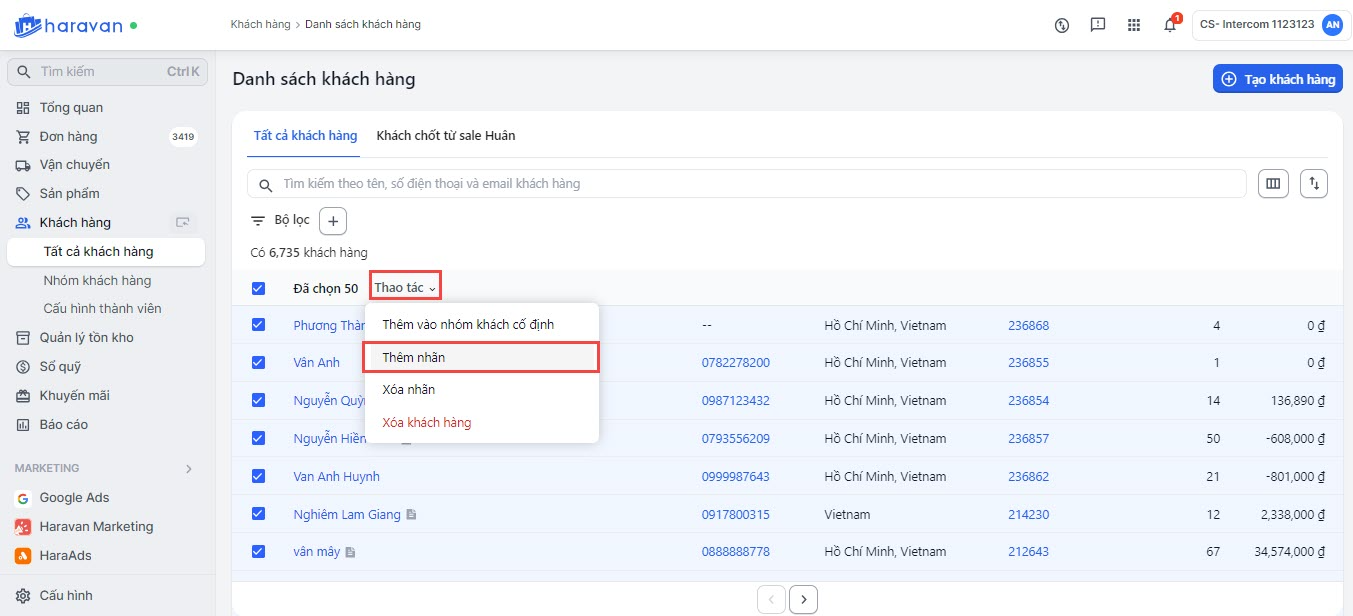Click the Haravan logo
Screen dimensions: 1353x616
click(x=68, y=25)
